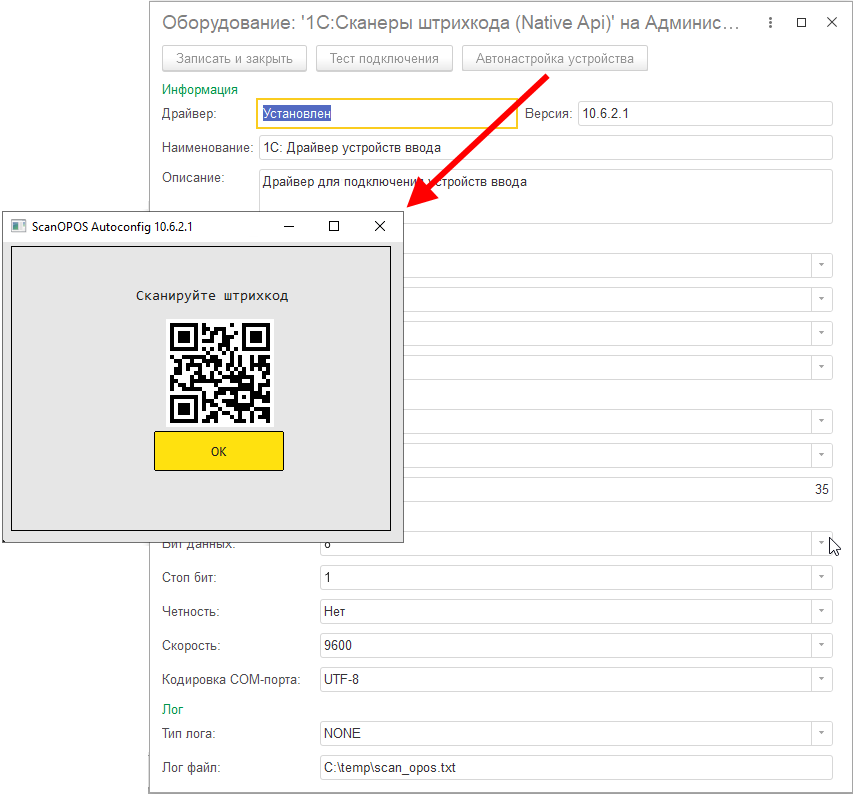Image resolution: width=853 pixels, height=794 pixels.
Task: Click the Версия field with 10.6.2.1
Action: point(705,114)
